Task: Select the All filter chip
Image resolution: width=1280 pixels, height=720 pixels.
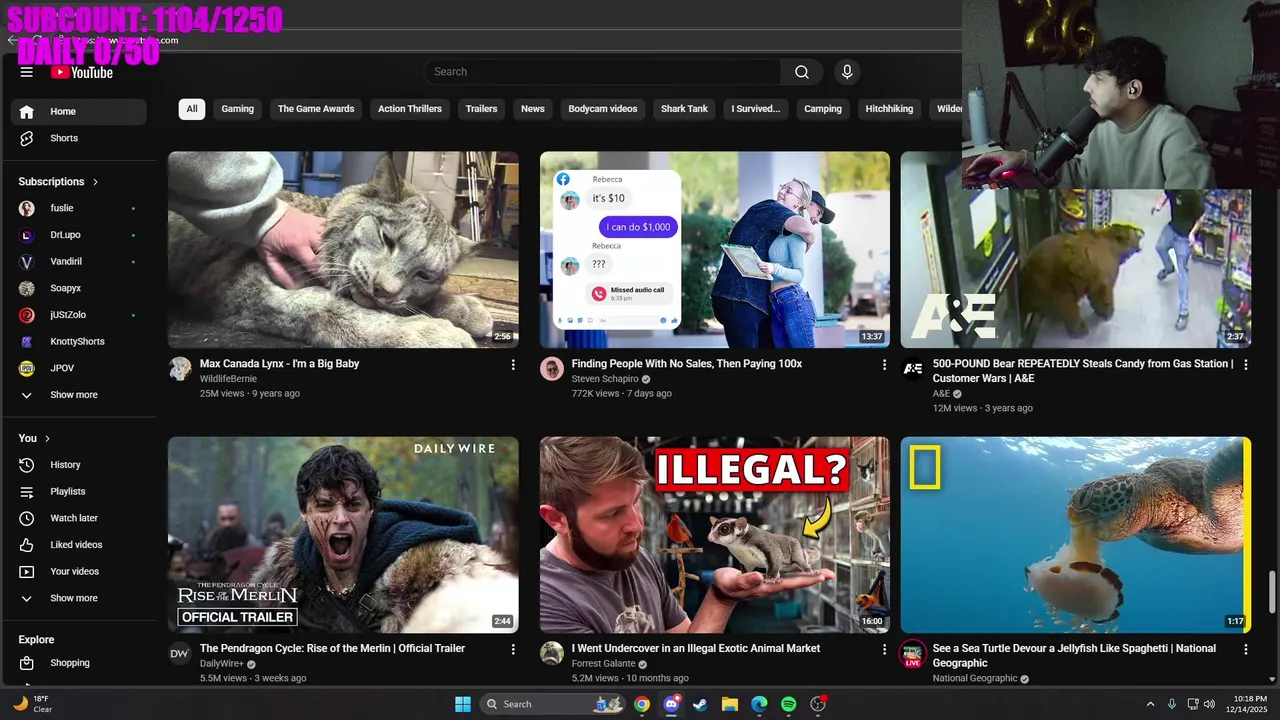Action: (192, 109)
